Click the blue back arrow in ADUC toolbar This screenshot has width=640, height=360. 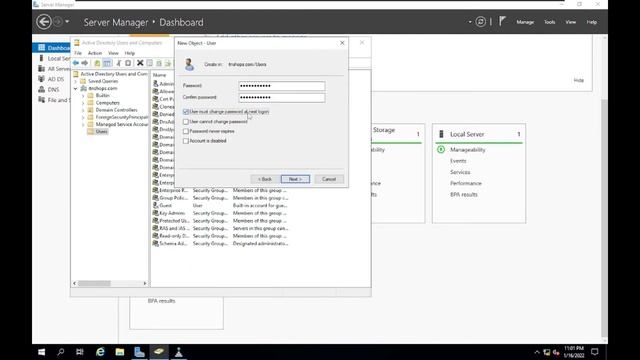[x=76, y=63]
